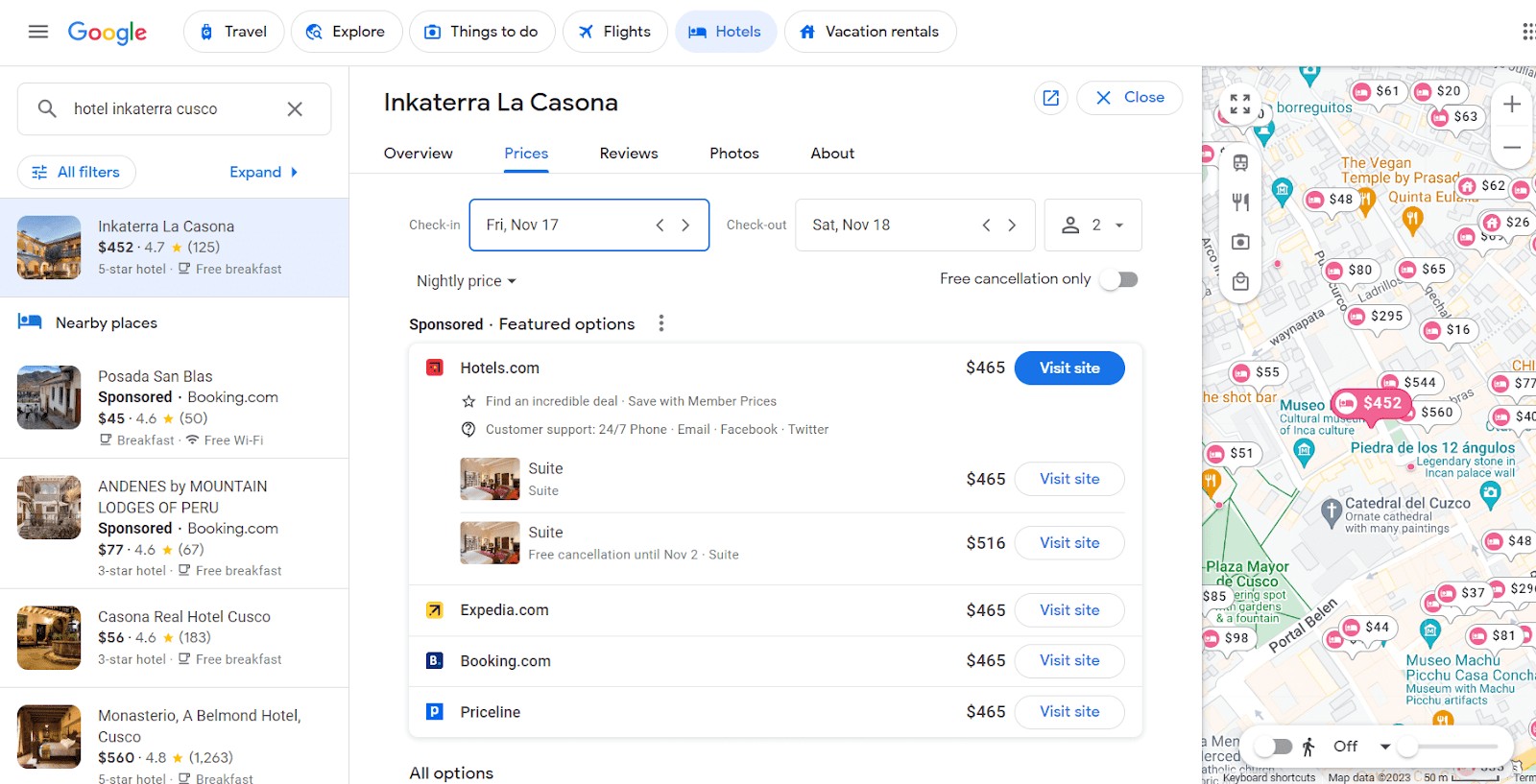
Task: Select the $295 hotel map pin
Action: (1378, 316)
